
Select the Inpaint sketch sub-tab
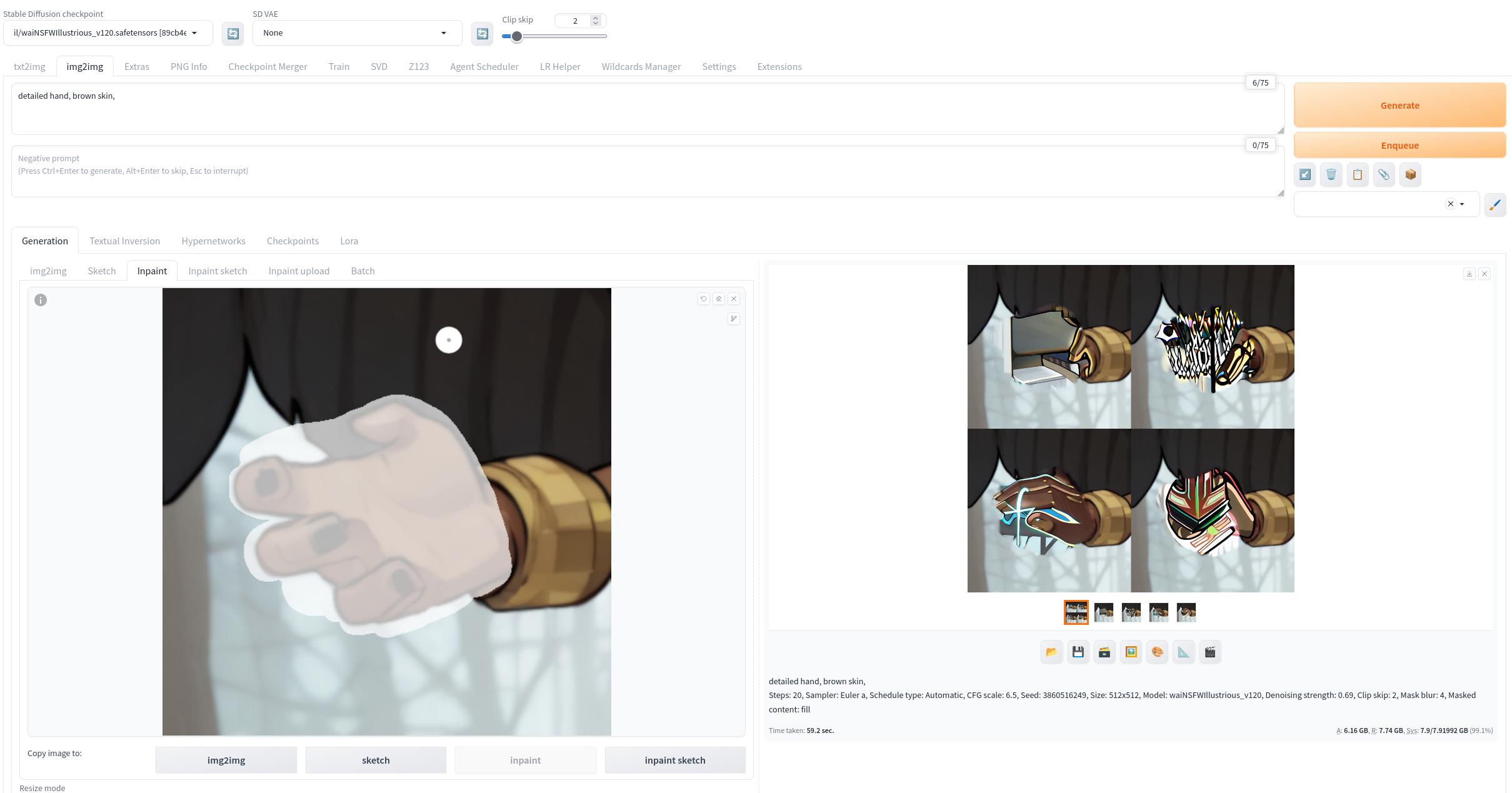(x=218, y=271)
